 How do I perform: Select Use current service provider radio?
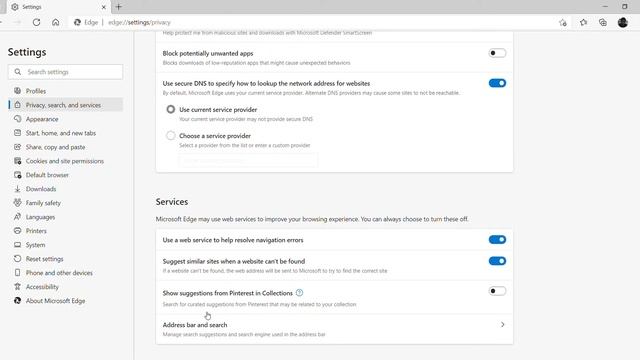coord(171,109)
